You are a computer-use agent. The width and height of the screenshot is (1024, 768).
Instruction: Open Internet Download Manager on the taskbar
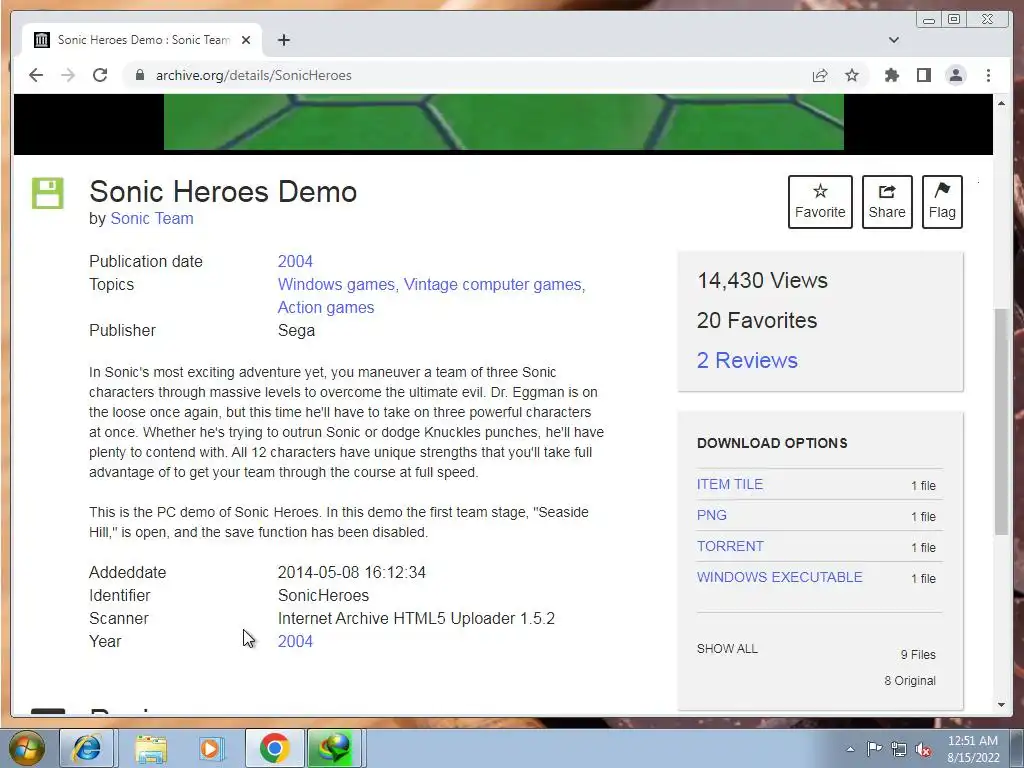point(335,748)
